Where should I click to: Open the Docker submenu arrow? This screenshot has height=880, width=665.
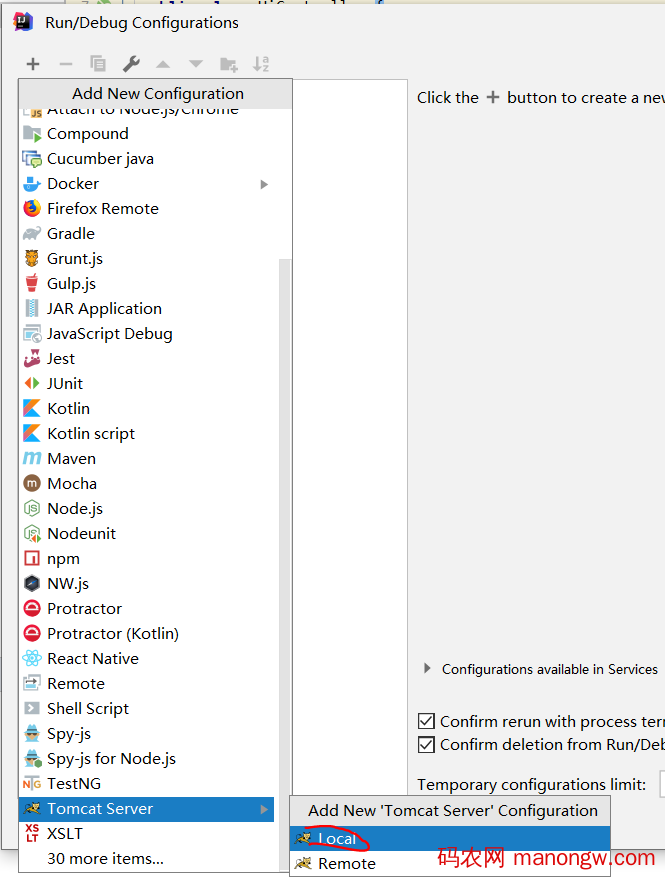264,184
